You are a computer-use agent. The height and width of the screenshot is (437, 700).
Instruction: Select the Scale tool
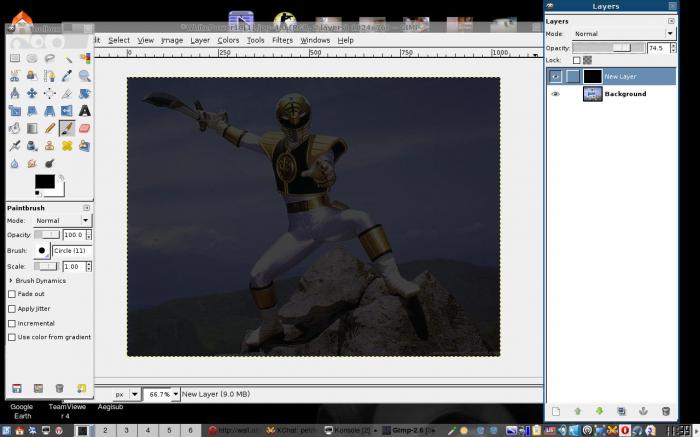(x=15, y=111)
